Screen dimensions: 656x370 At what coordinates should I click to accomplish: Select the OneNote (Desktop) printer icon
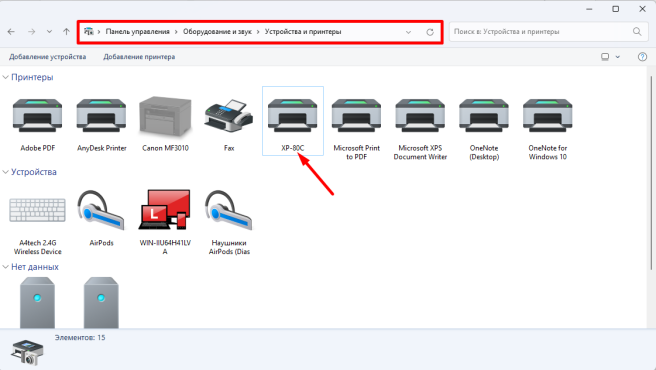pyautogui.click(x=484, y=116)
